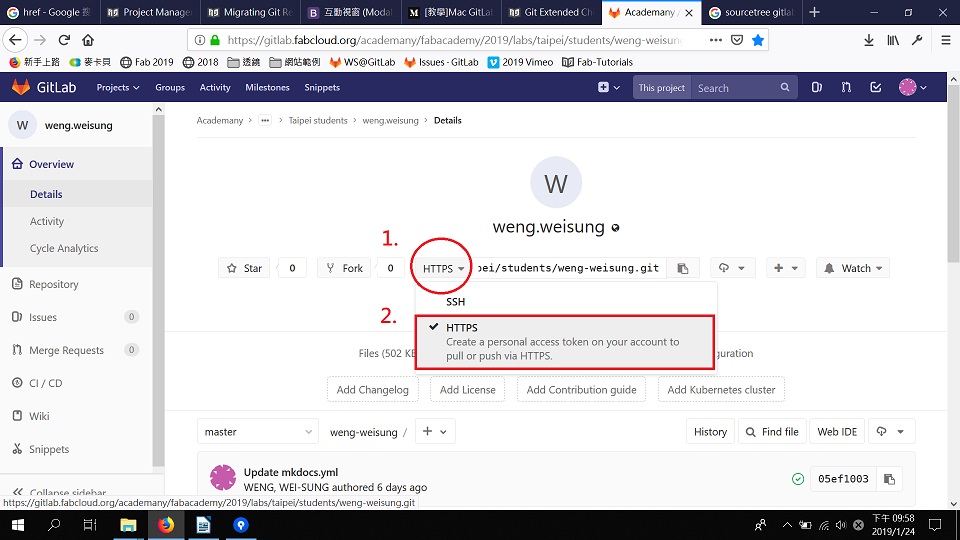
Task: Open Cycle Analytics in the sidebar
Action: [64, 248]
